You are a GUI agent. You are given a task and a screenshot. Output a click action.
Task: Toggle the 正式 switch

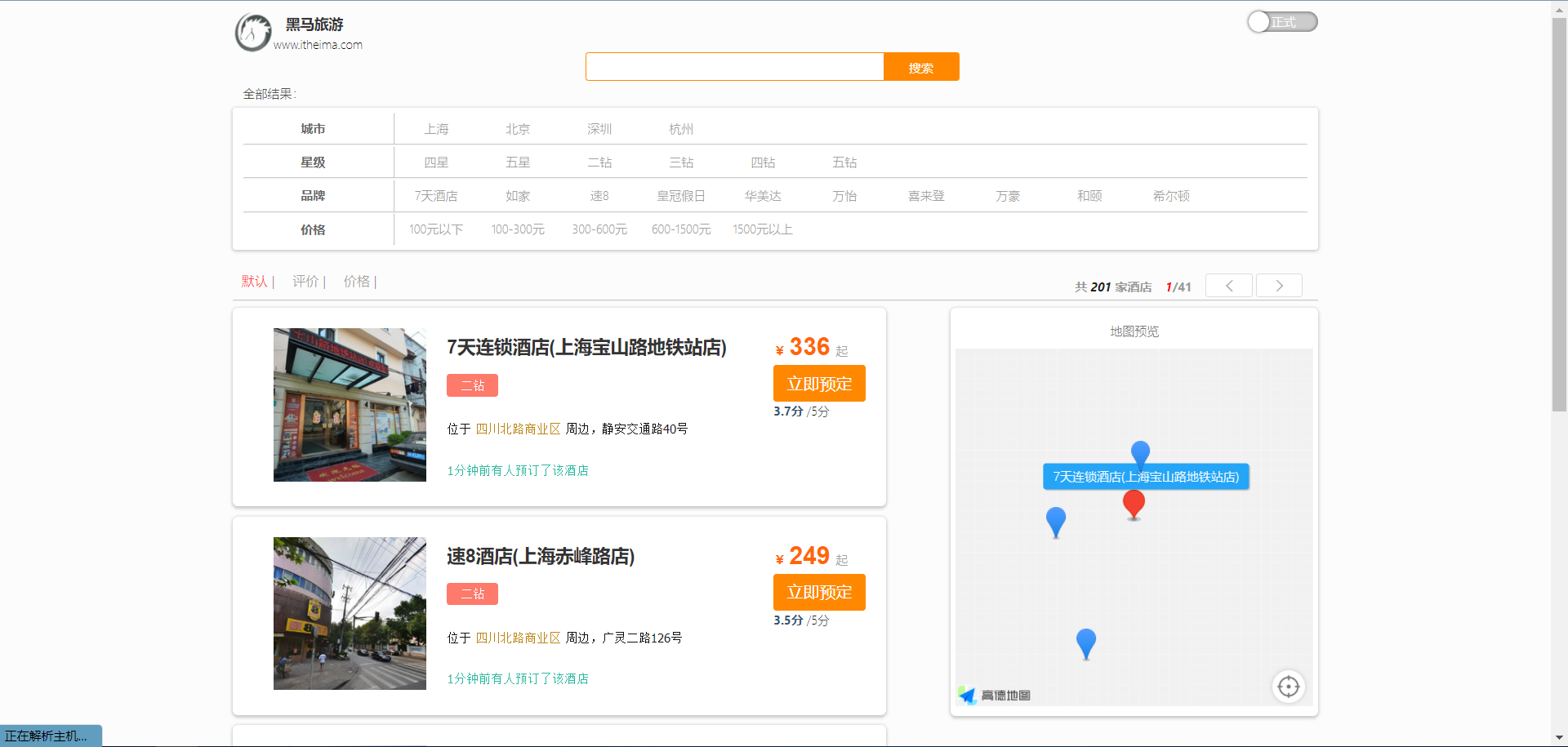coord(1282,22)
